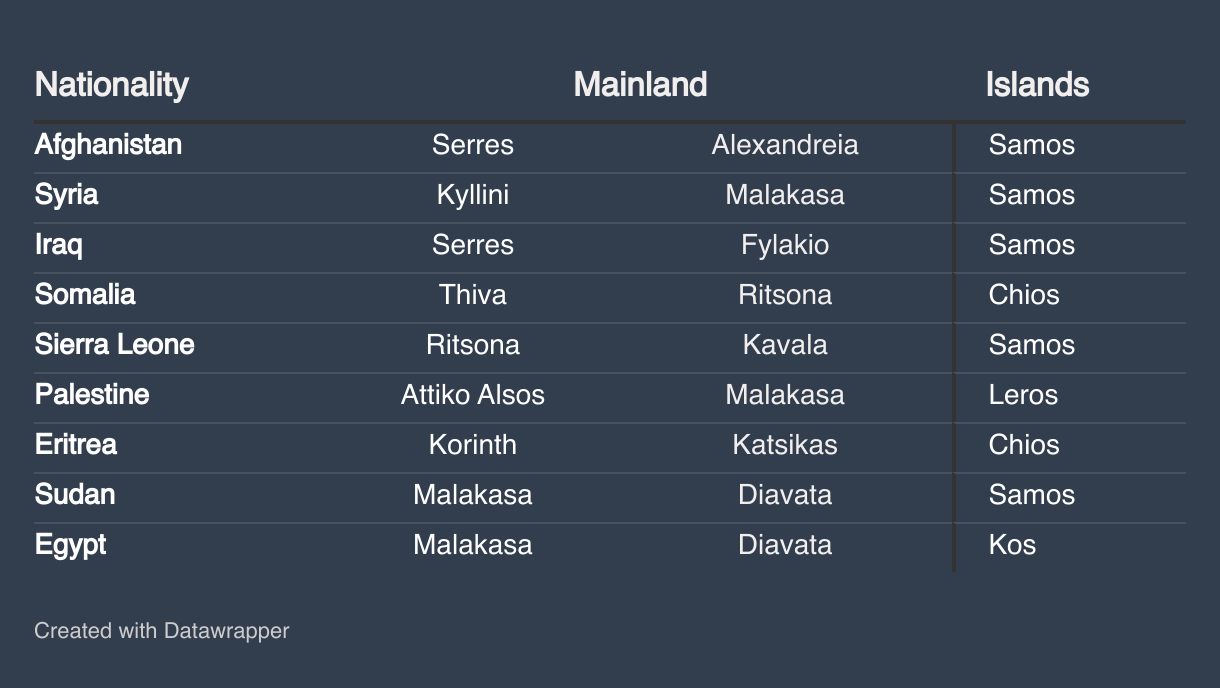Select the Syria row label
Screen dimensions: 1220x688
pyautogui.click(x=66, y=195)
